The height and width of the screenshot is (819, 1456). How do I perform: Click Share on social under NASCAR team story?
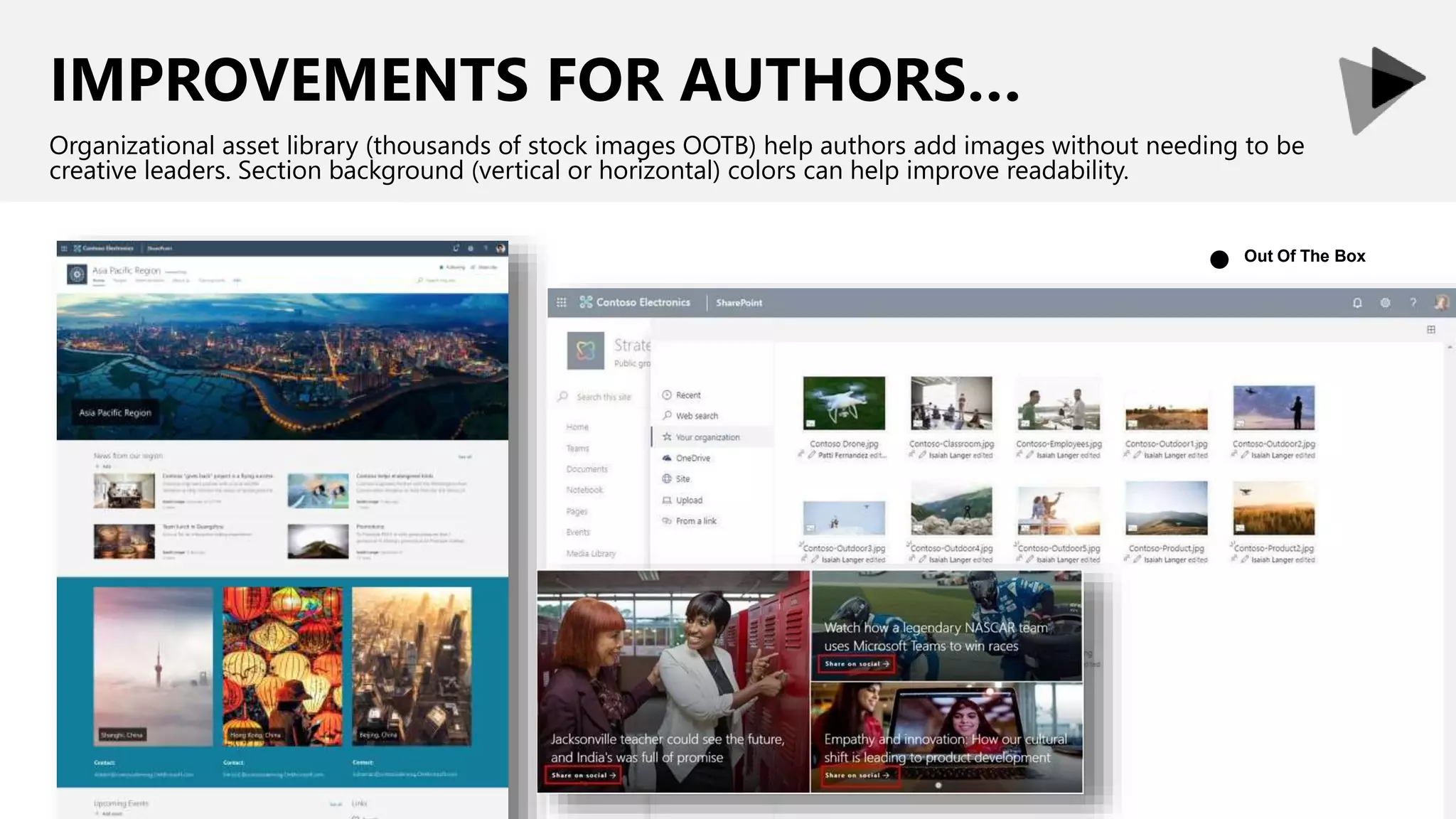click(x=857, y=664)
